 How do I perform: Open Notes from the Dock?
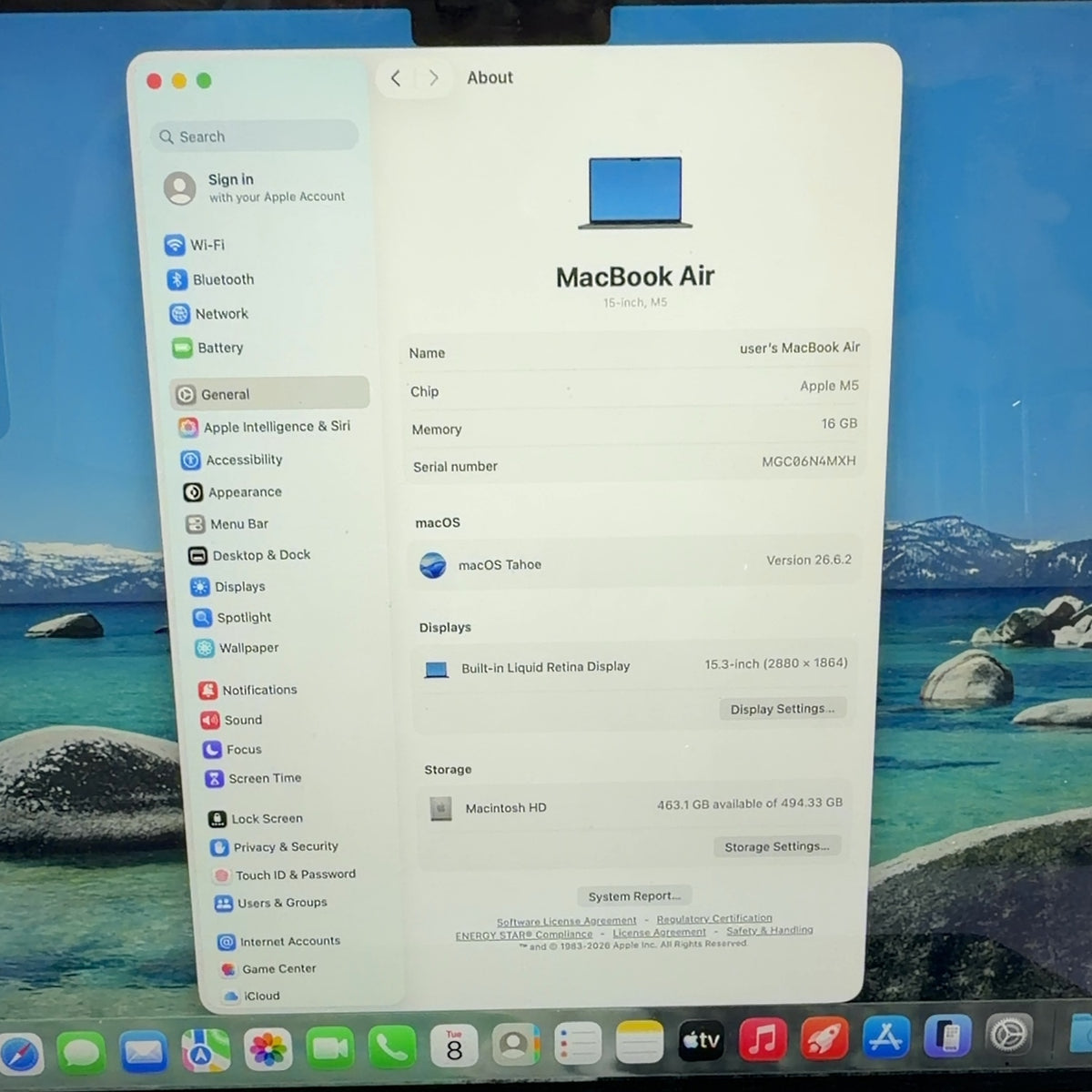[x=639, y=1043]
